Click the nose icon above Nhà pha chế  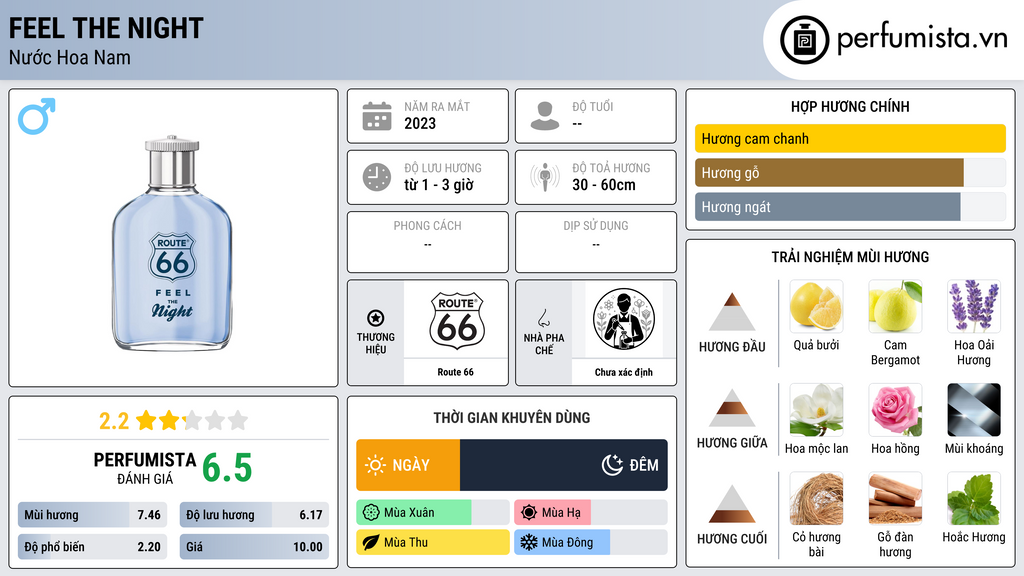(543, 318)
